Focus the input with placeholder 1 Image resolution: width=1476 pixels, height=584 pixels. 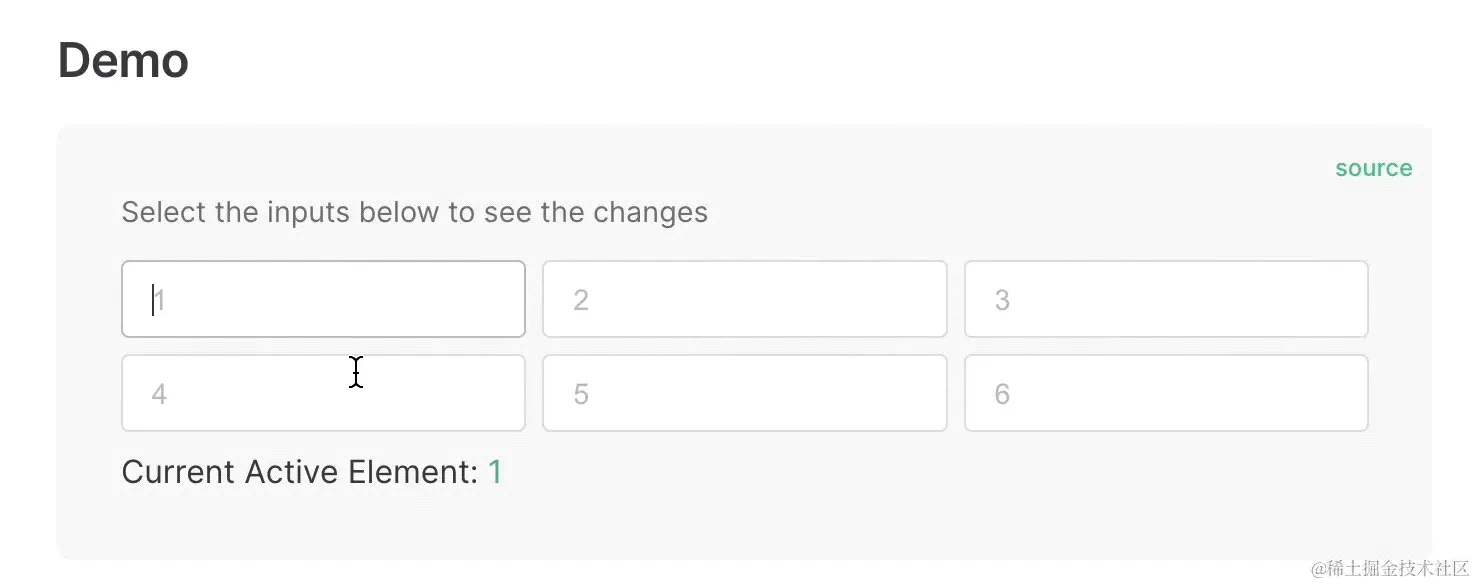323,299
